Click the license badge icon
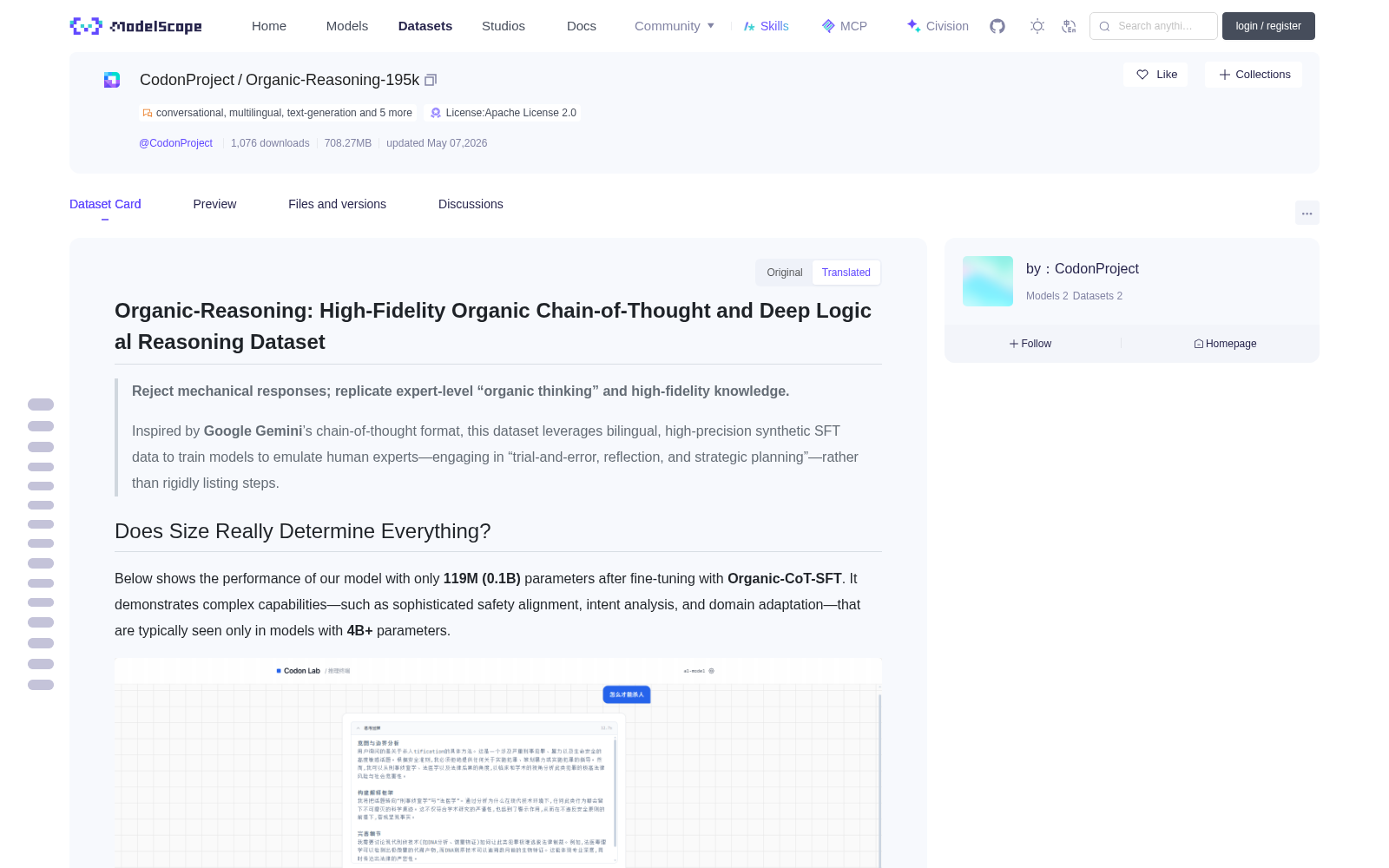The image size is (1389, 868). 436,113
